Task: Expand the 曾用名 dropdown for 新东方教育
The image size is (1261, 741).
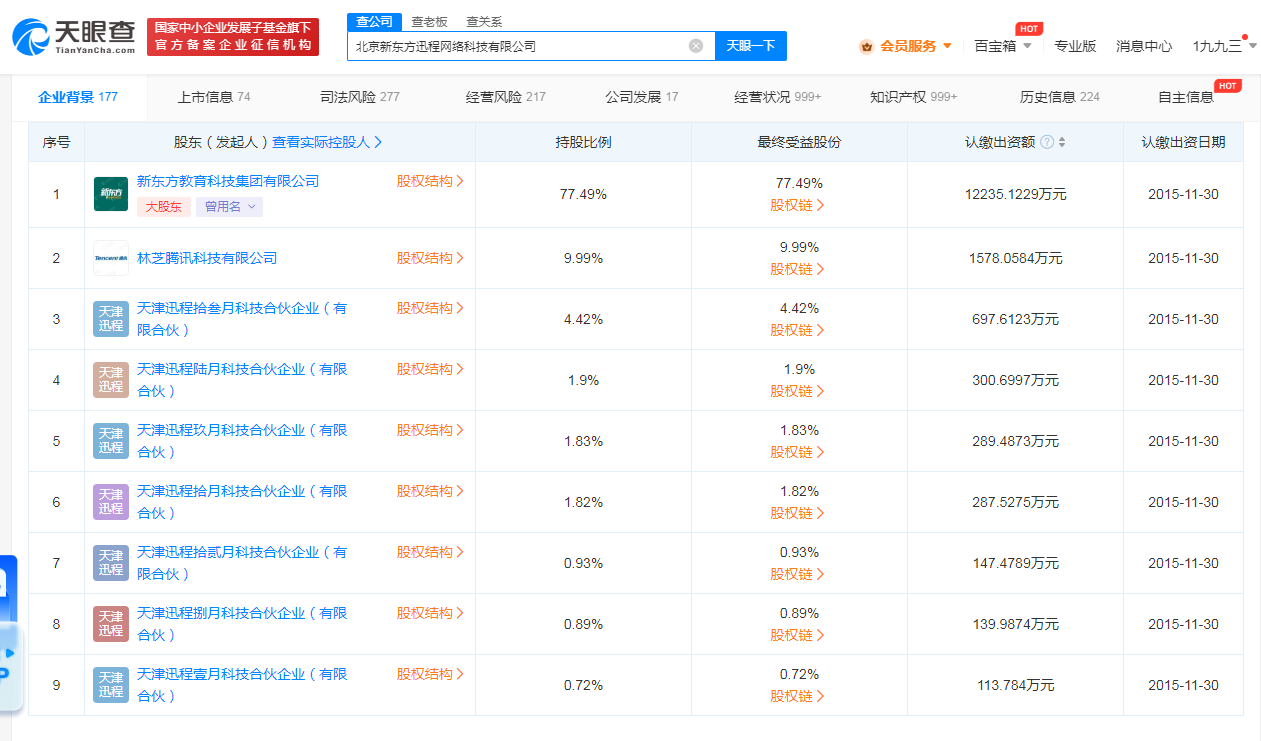Action: click(x=230, y=207)
